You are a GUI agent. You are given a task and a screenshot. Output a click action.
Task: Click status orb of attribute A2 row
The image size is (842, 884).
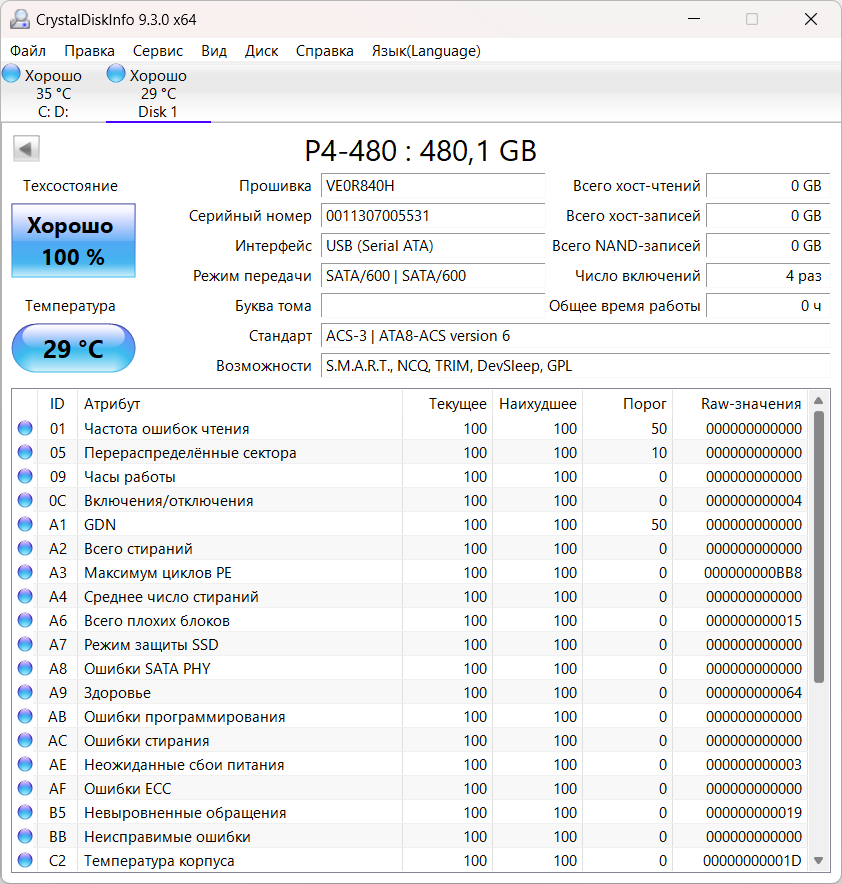pos(25,548)
